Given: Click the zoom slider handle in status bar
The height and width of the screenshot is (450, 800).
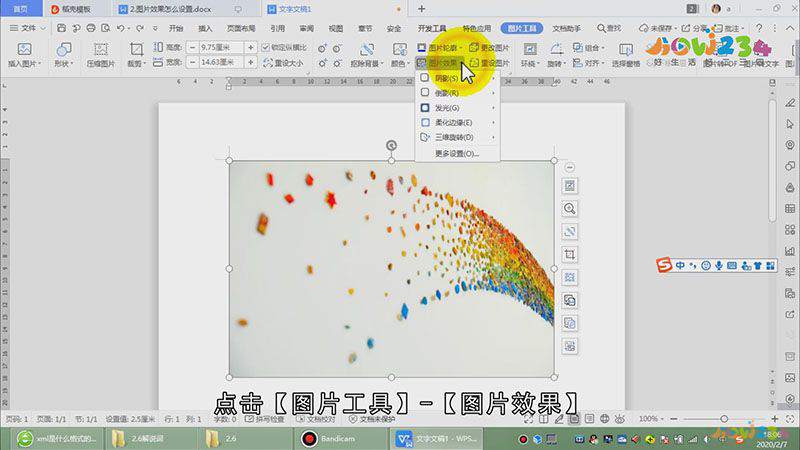Looking at the screenshot, I should tap(724, 419).
